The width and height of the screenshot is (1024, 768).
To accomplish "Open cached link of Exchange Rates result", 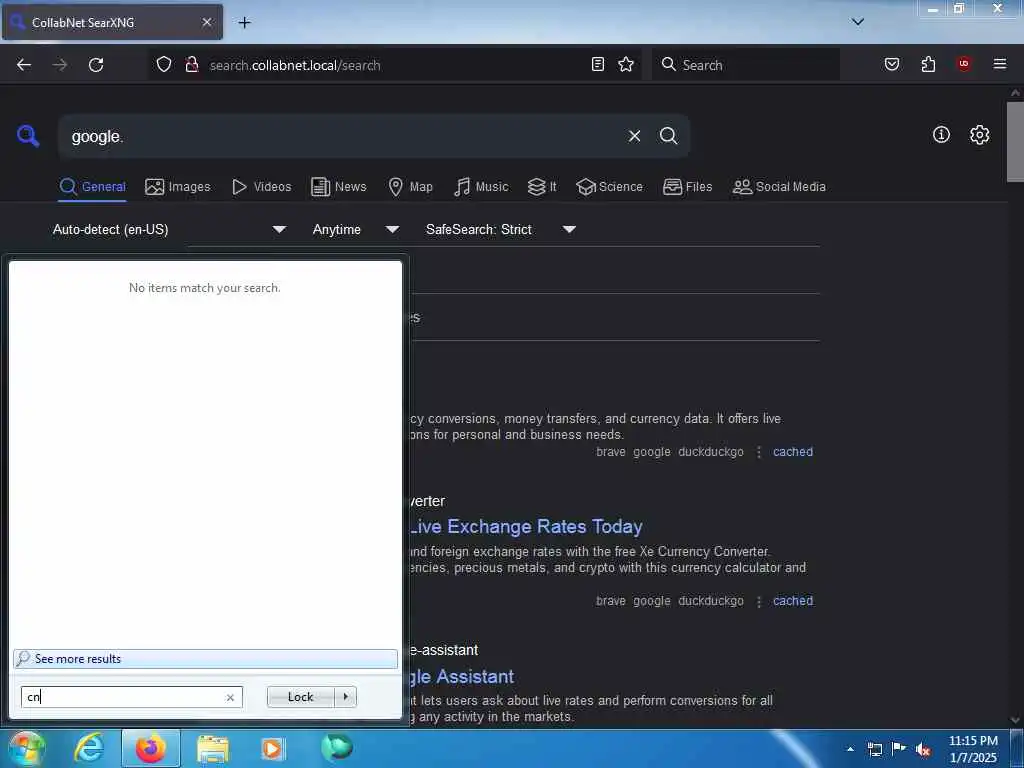I will [x=793, y=601].
